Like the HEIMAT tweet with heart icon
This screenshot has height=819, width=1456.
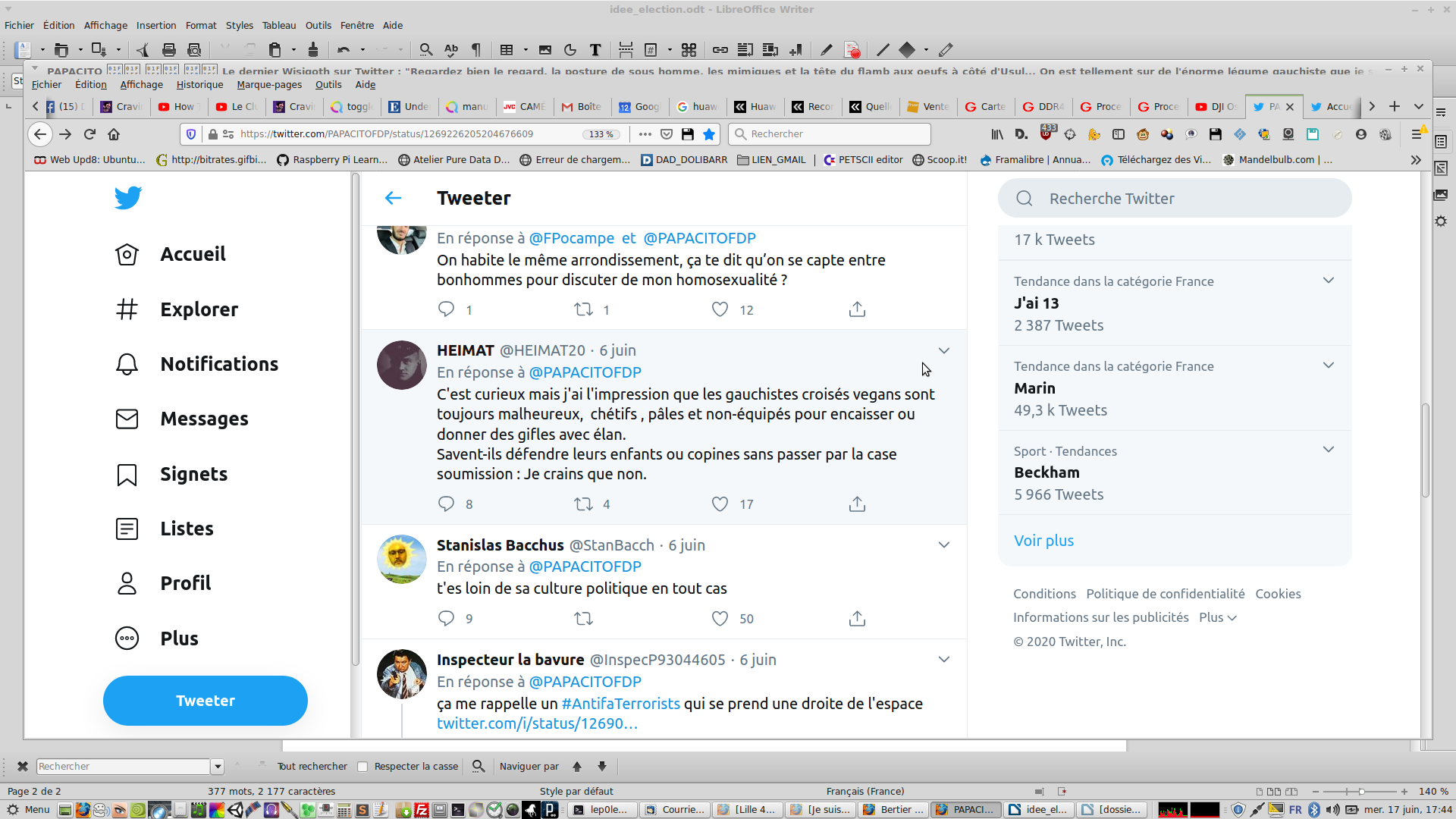[x=720, y=504]
